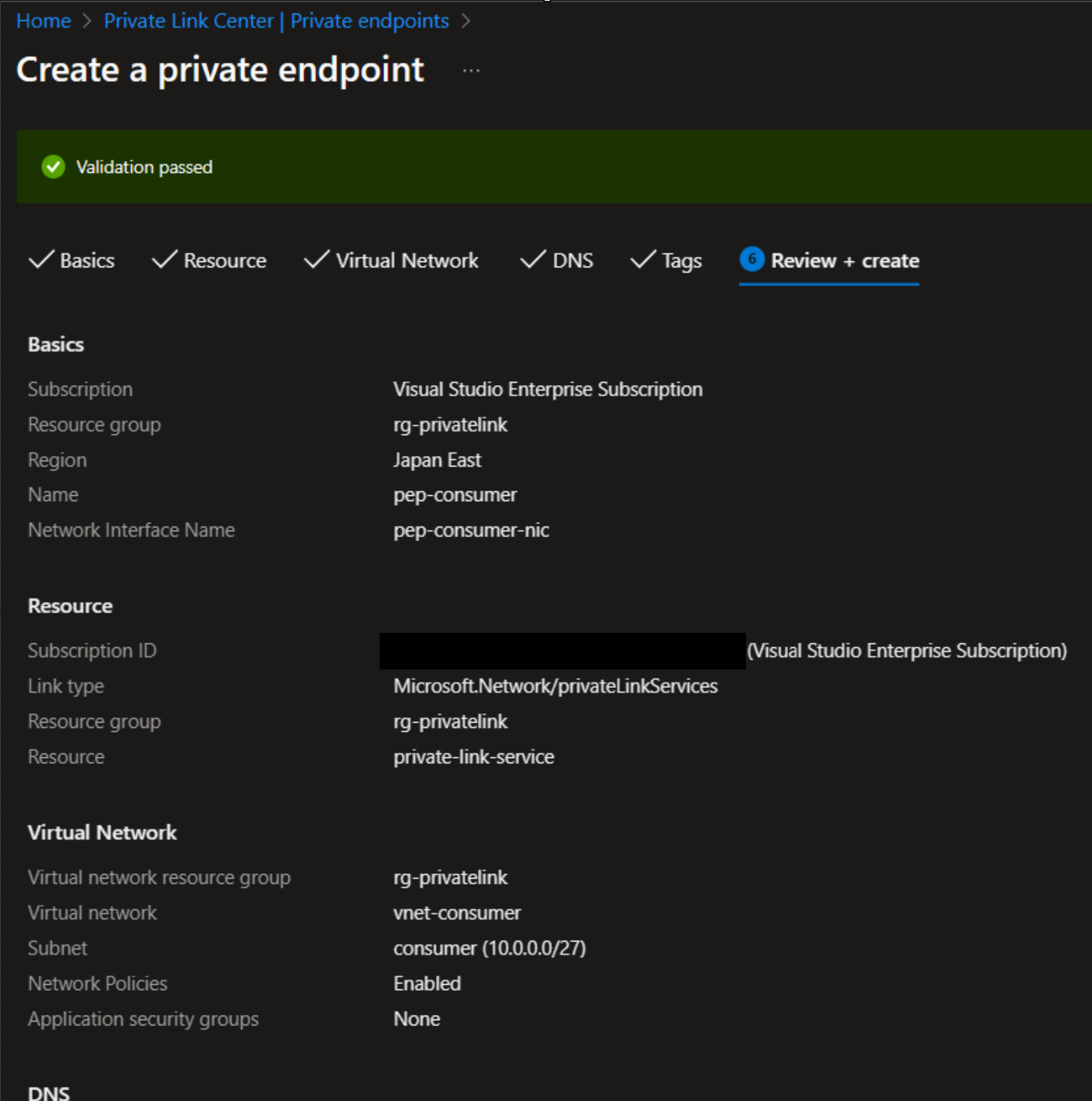The height and width of the screenshot is (1101, 1092).
Task: Select the pep-consumer endpoint name value
Action: [455, 494]
